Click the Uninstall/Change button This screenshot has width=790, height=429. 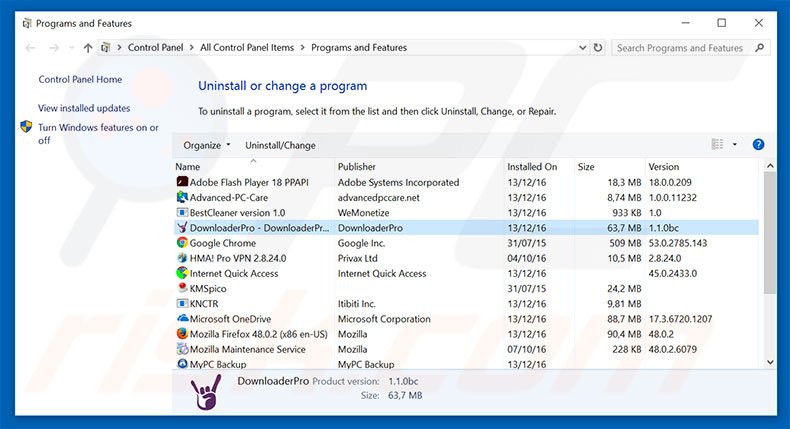(x=280, y=145)
